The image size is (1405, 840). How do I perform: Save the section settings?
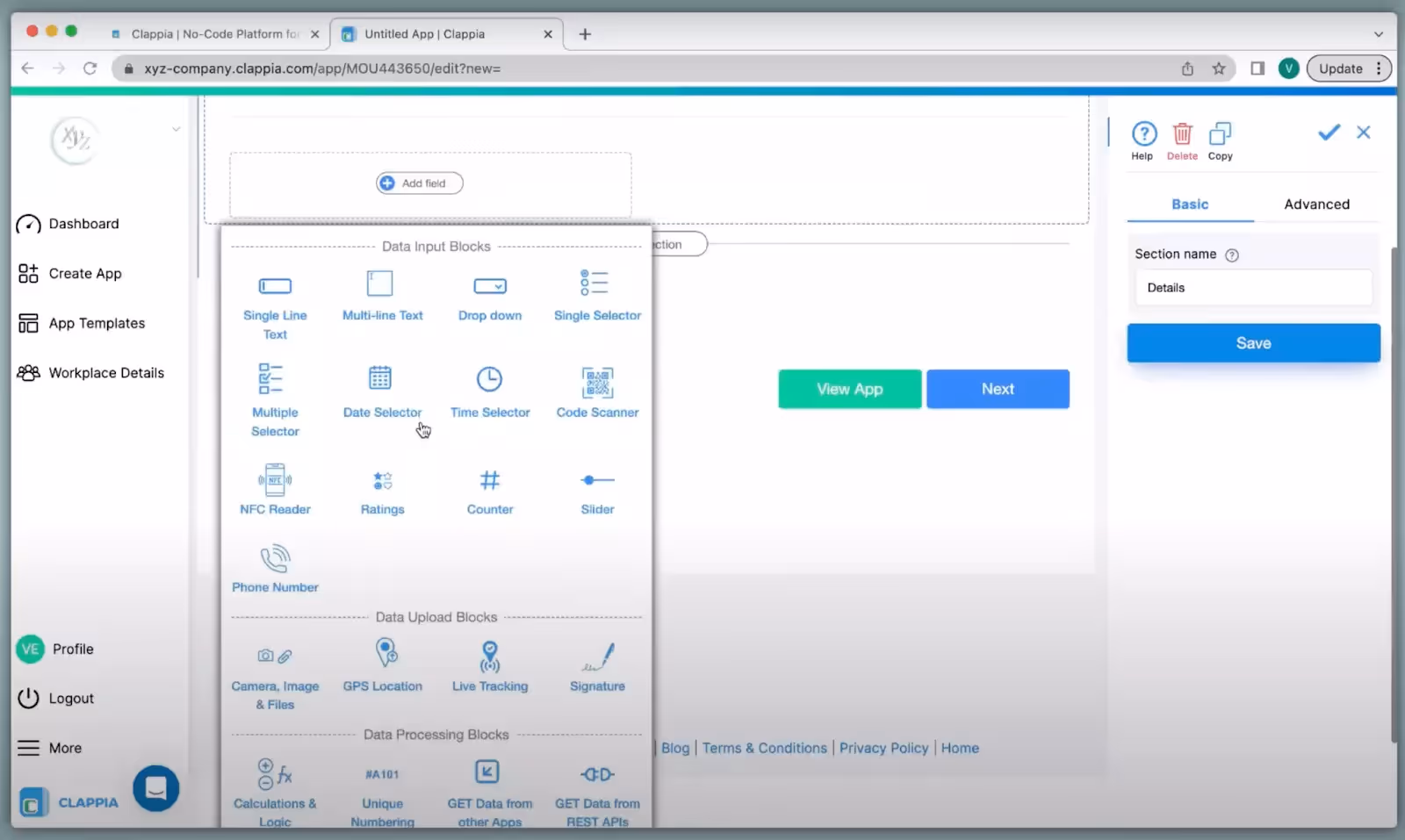click(x=1253, y=343)
